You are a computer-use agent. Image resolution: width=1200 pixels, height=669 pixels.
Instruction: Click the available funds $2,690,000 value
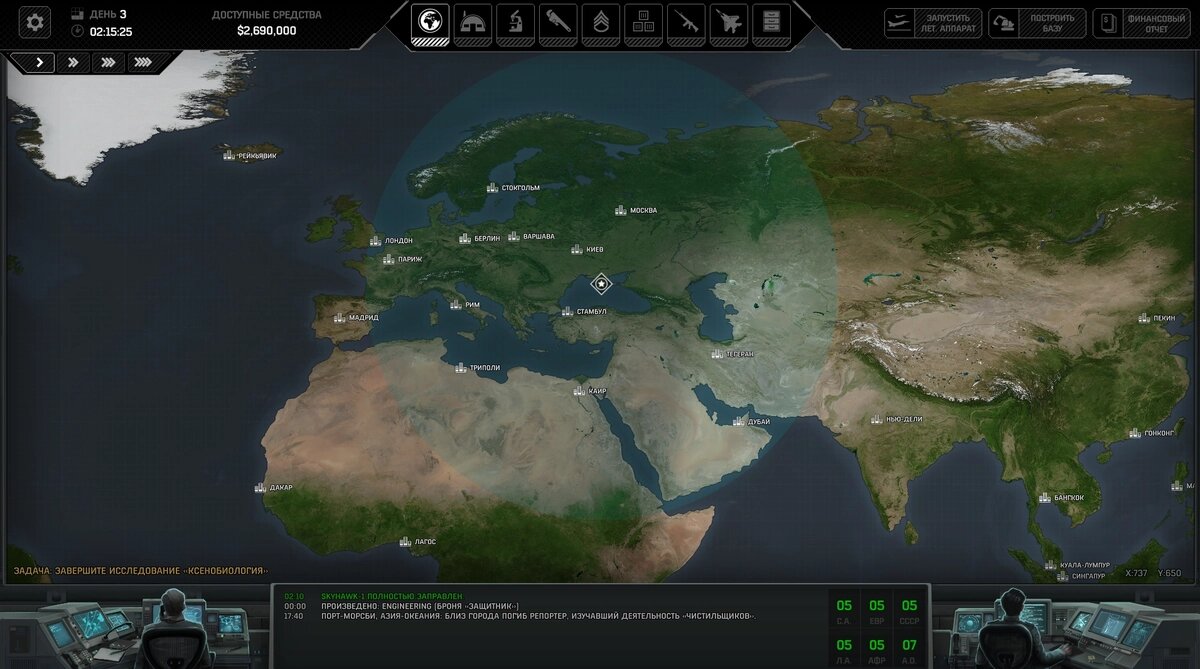point(266,31)
